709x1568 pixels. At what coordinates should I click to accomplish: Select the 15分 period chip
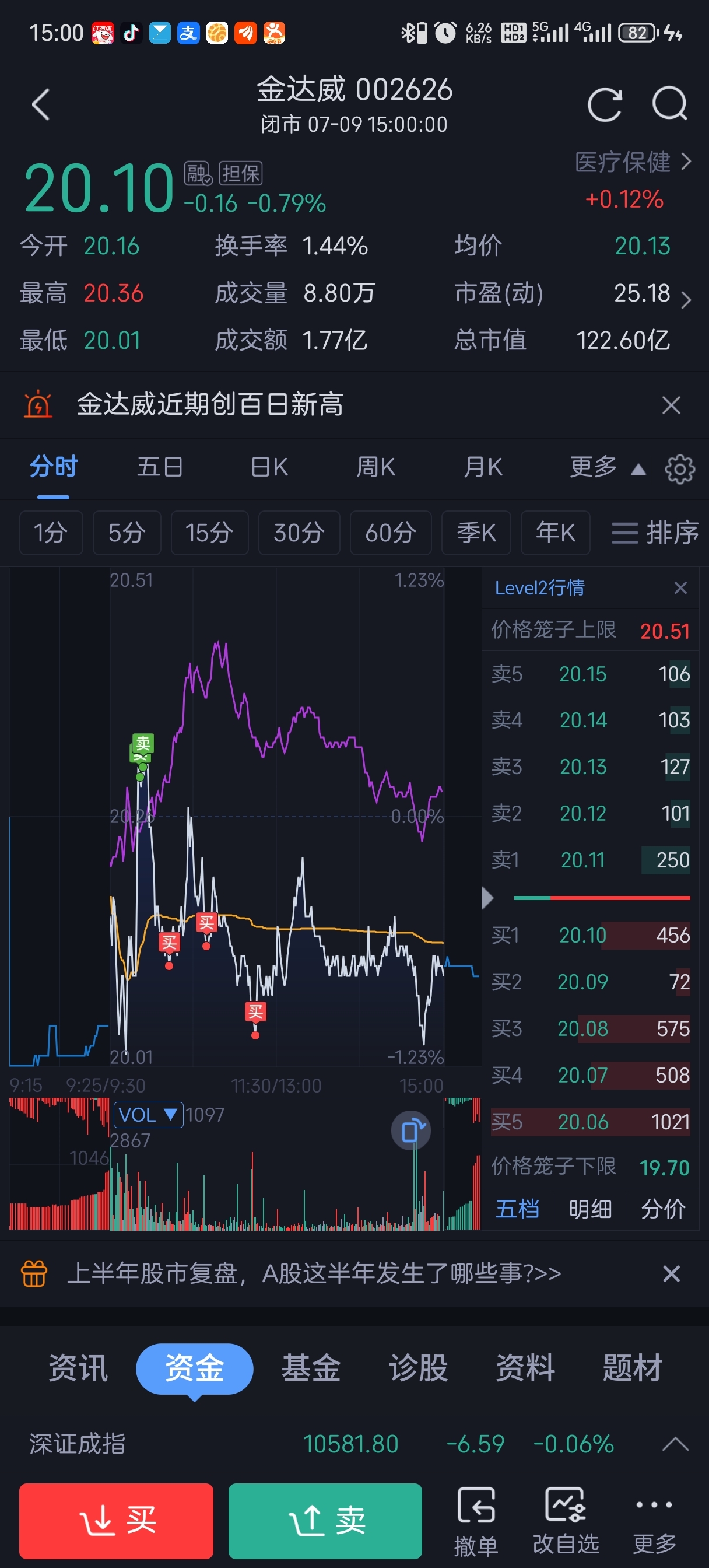tap(209, 533)
